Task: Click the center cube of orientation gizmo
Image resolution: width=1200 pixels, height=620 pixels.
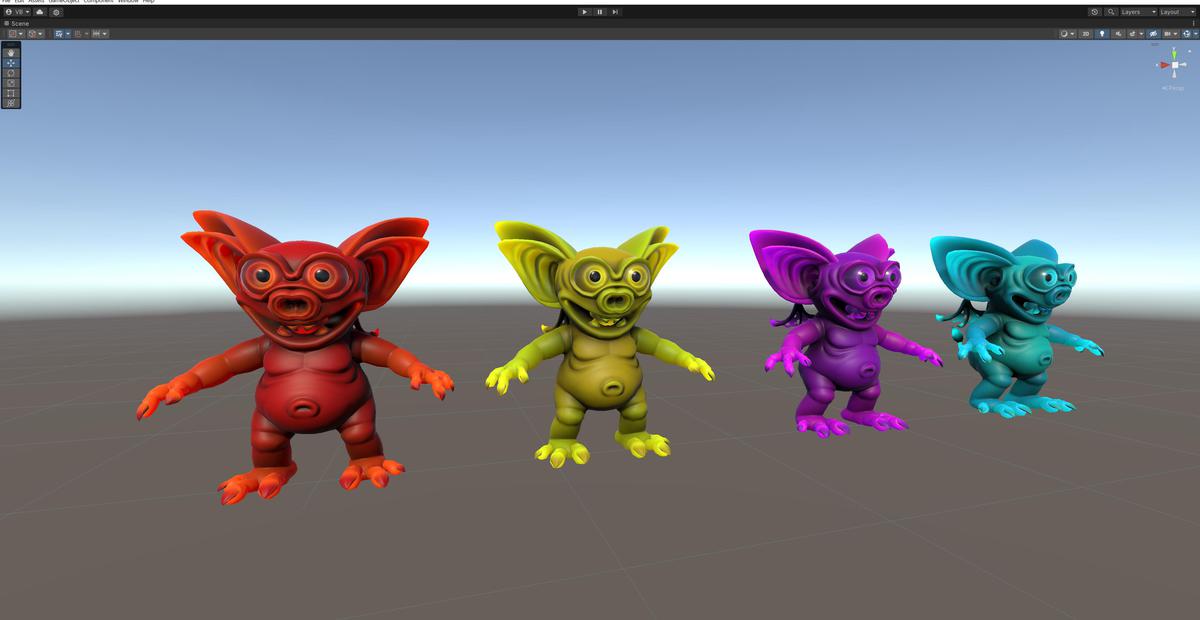Action: (1175, 65)
